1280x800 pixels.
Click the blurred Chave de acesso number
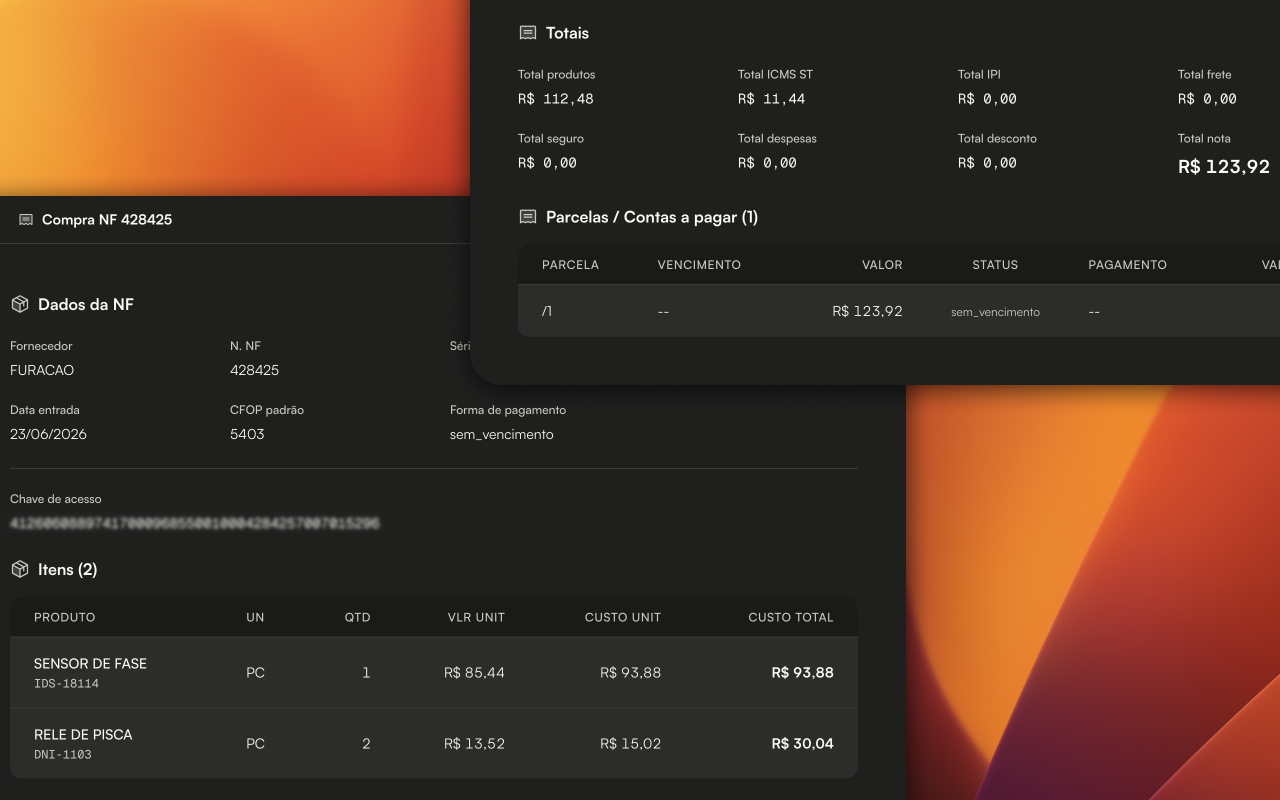click(195, 523)
